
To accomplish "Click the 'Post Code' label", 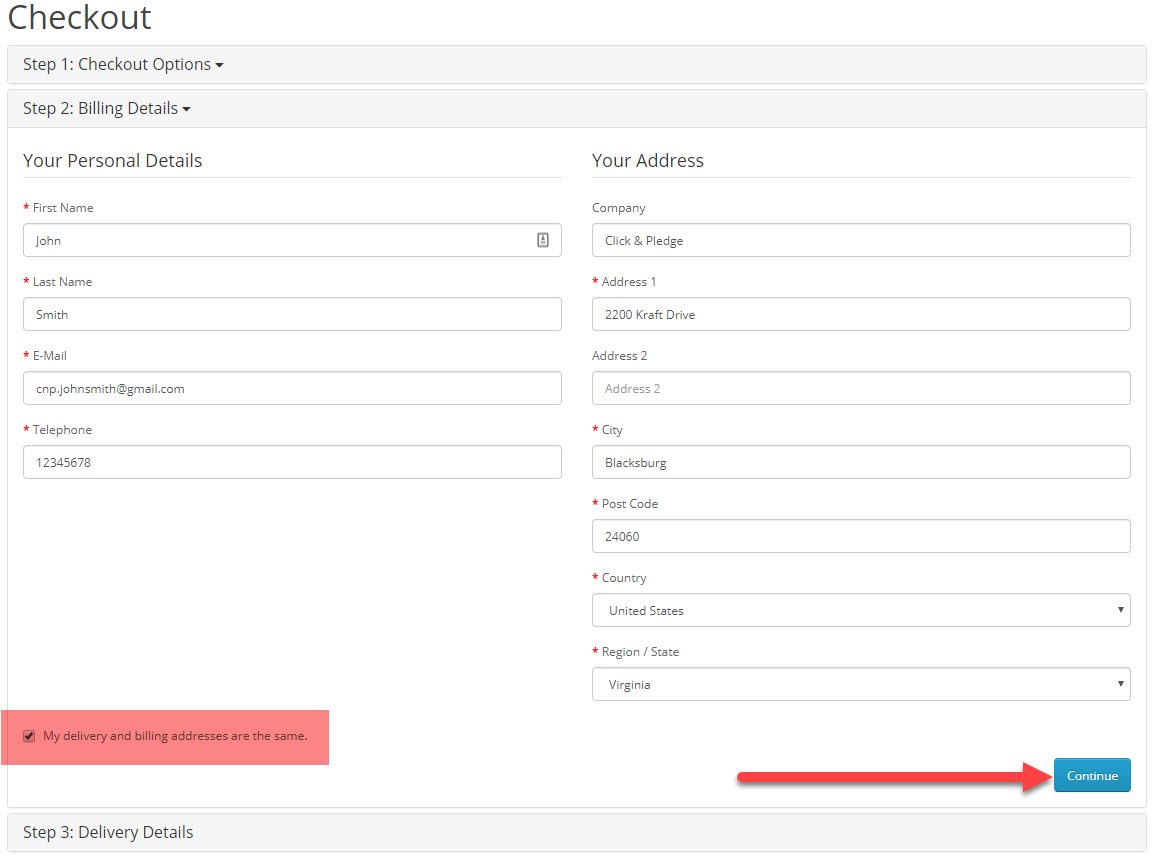I will click(x=630, y=503).
